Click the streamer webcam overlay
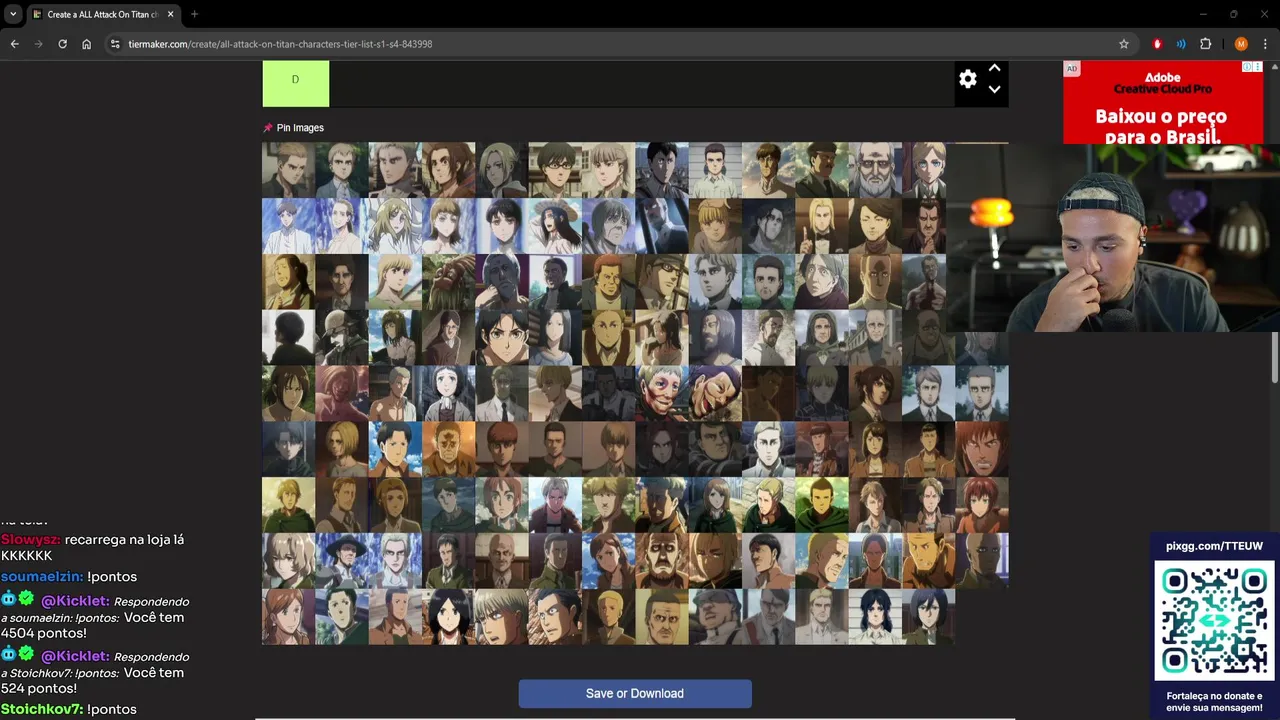Screen dimensions: 1280x720 (x=1113, y=237)
